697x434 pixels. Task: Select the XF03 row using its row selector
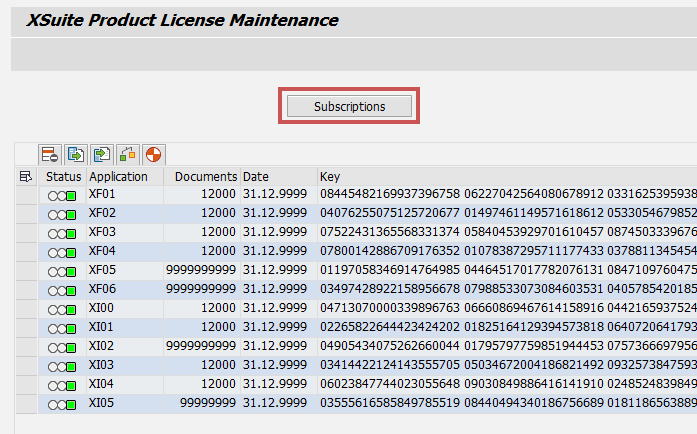coord(26,233)
